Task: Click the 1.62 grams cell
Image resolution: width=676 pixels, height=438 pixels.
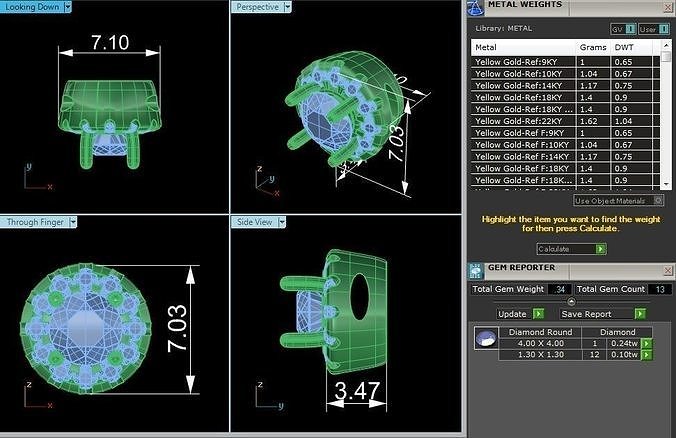Action: pyautogui.click(x=593, y=121)
